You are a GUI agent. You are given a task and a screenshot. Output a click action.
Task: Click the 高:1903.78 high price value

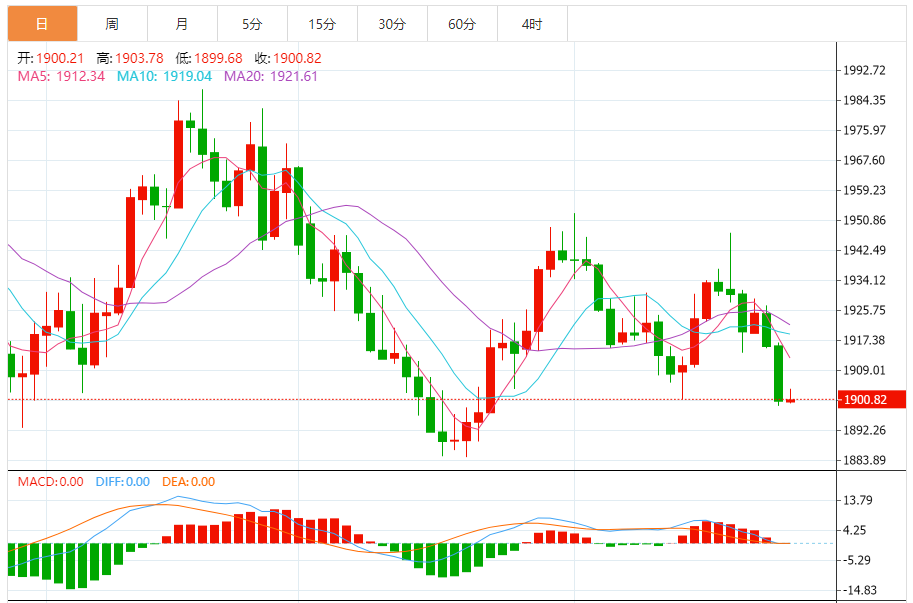(130, 58)
